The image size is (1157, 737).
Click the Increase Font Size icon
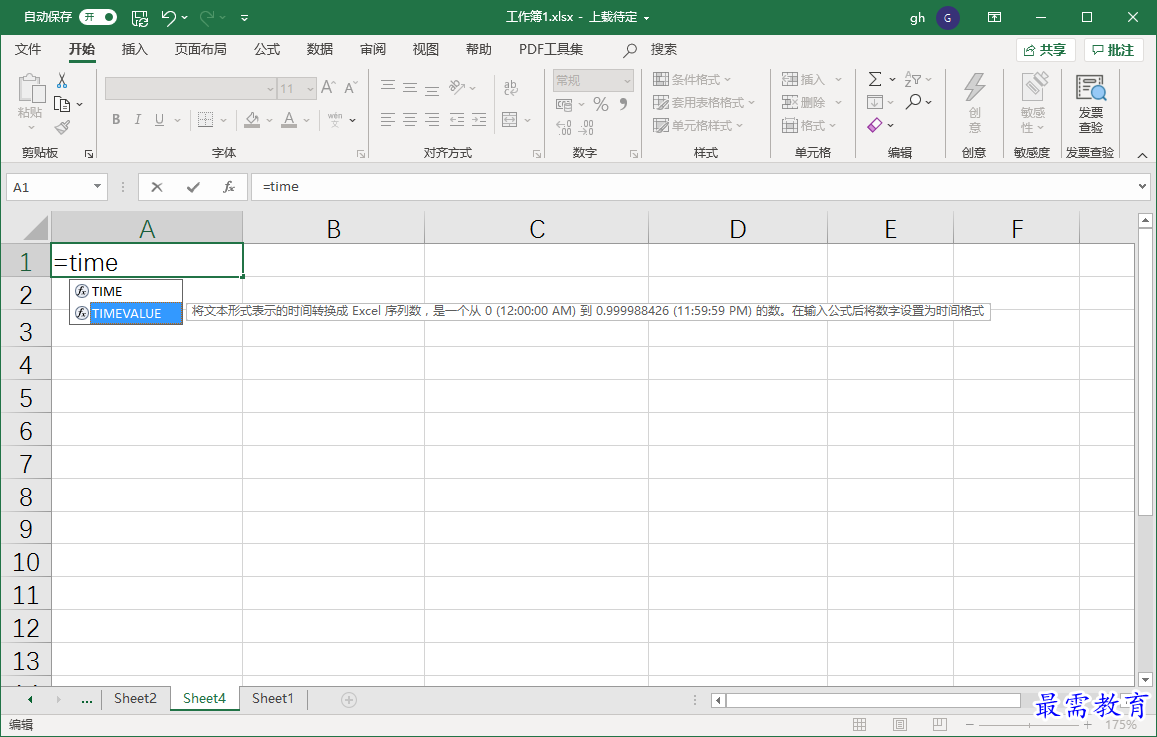[x=329, y=88]
